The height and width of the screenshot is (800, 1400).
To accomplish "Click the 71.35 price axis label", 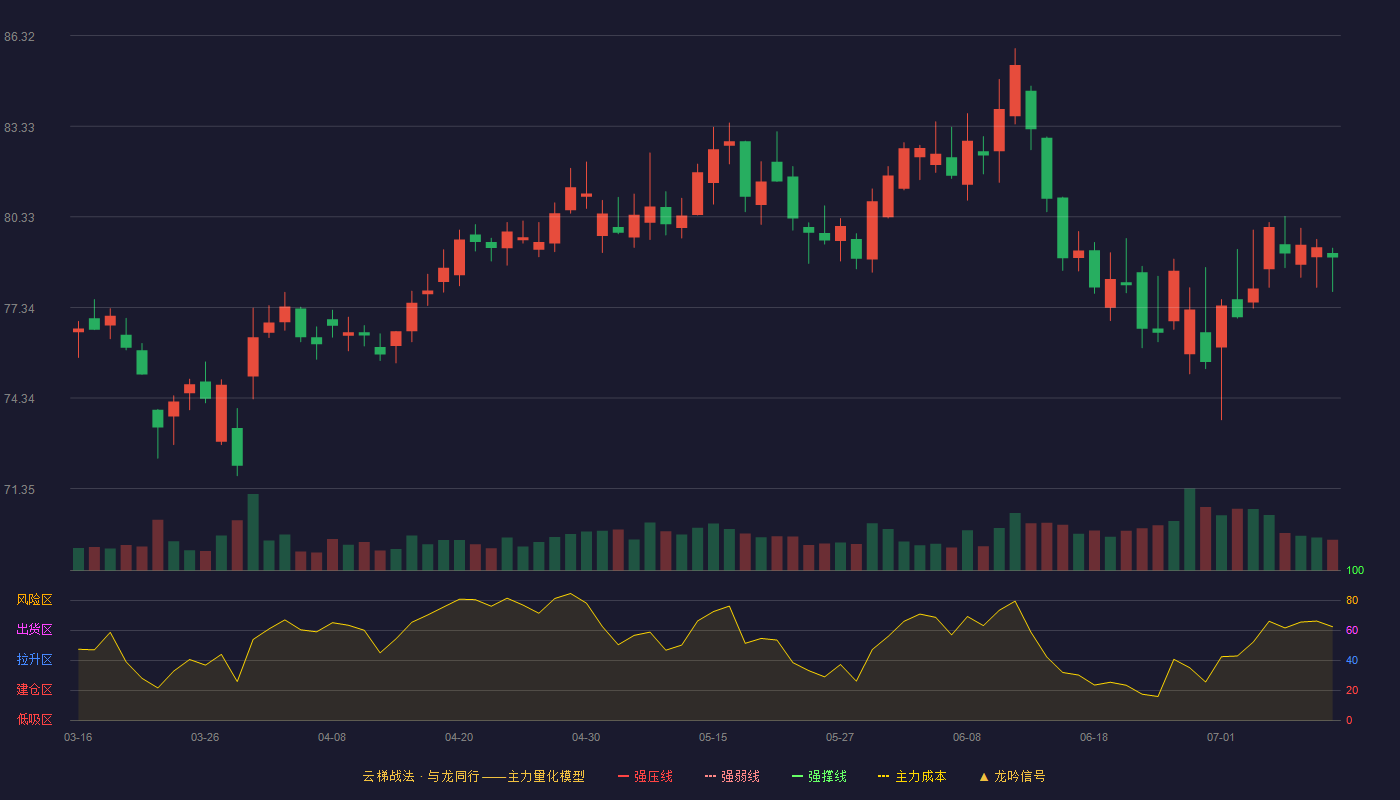I will coord(19,490).
